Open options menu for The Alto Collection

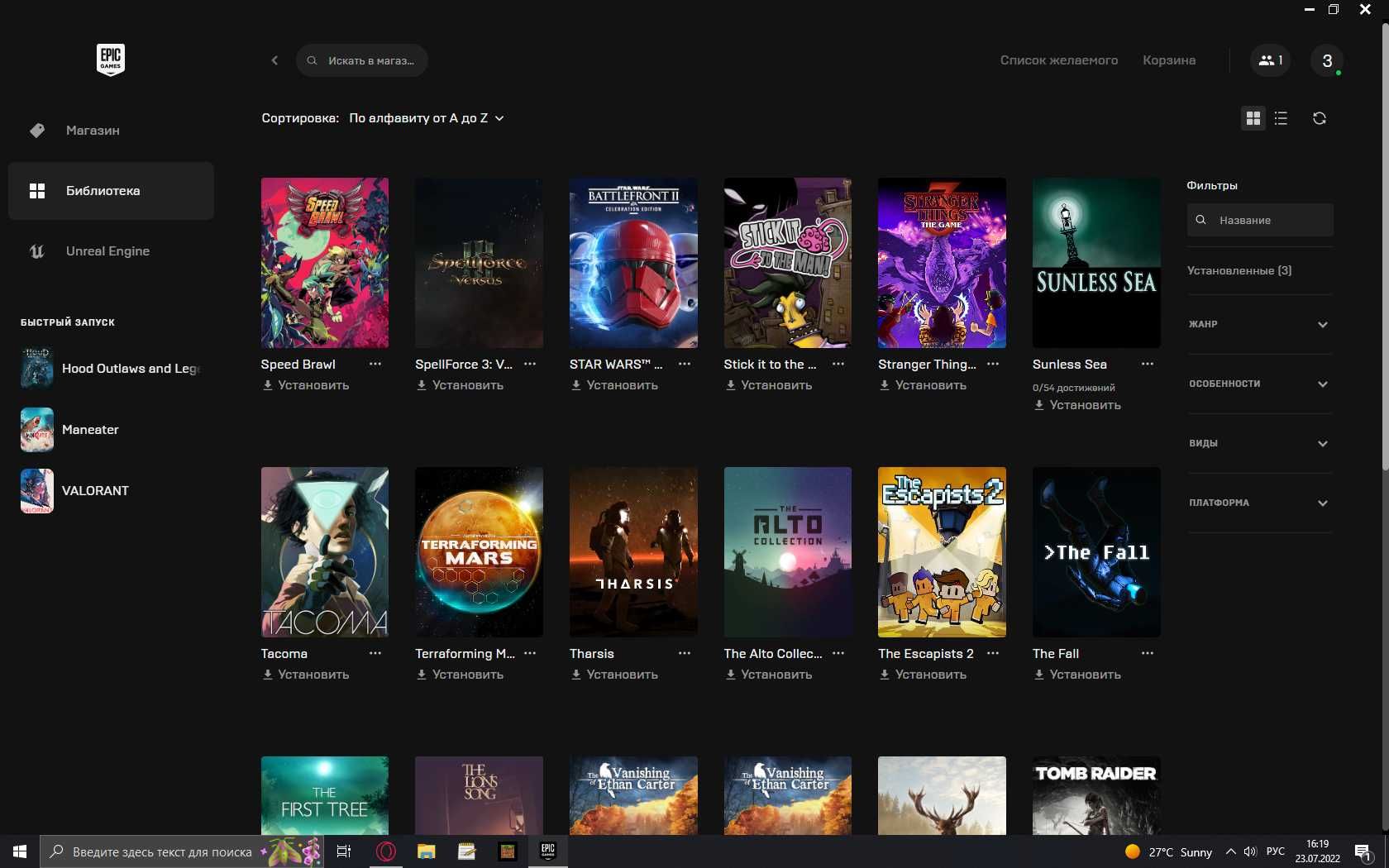[838, 653]
